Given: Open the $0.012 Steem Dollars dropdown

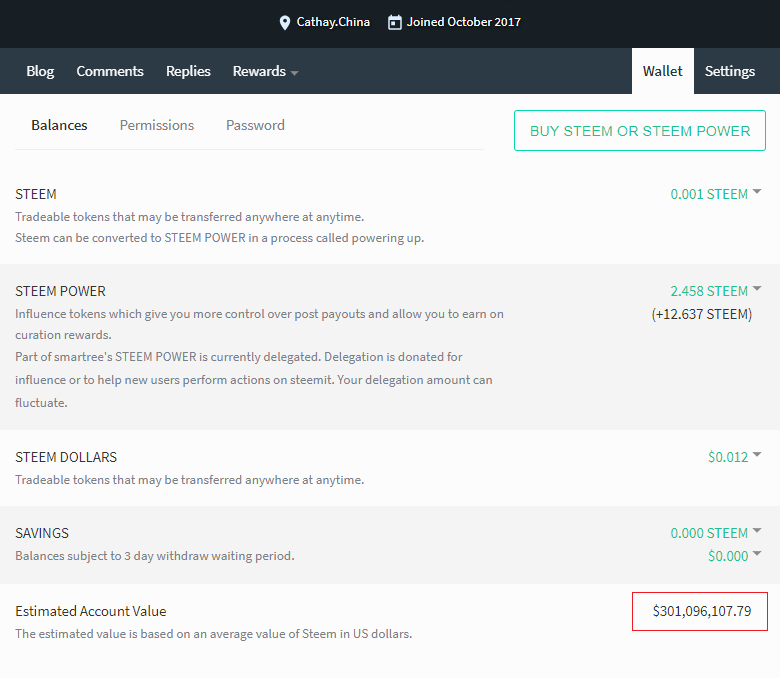Looking at the screenshot, I should pyautogui.click(x=734, y=457).
